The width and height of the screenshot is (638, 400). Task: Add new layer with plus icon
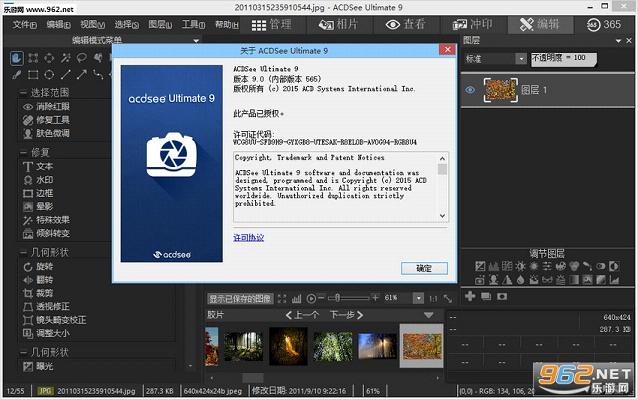[470, 296]
